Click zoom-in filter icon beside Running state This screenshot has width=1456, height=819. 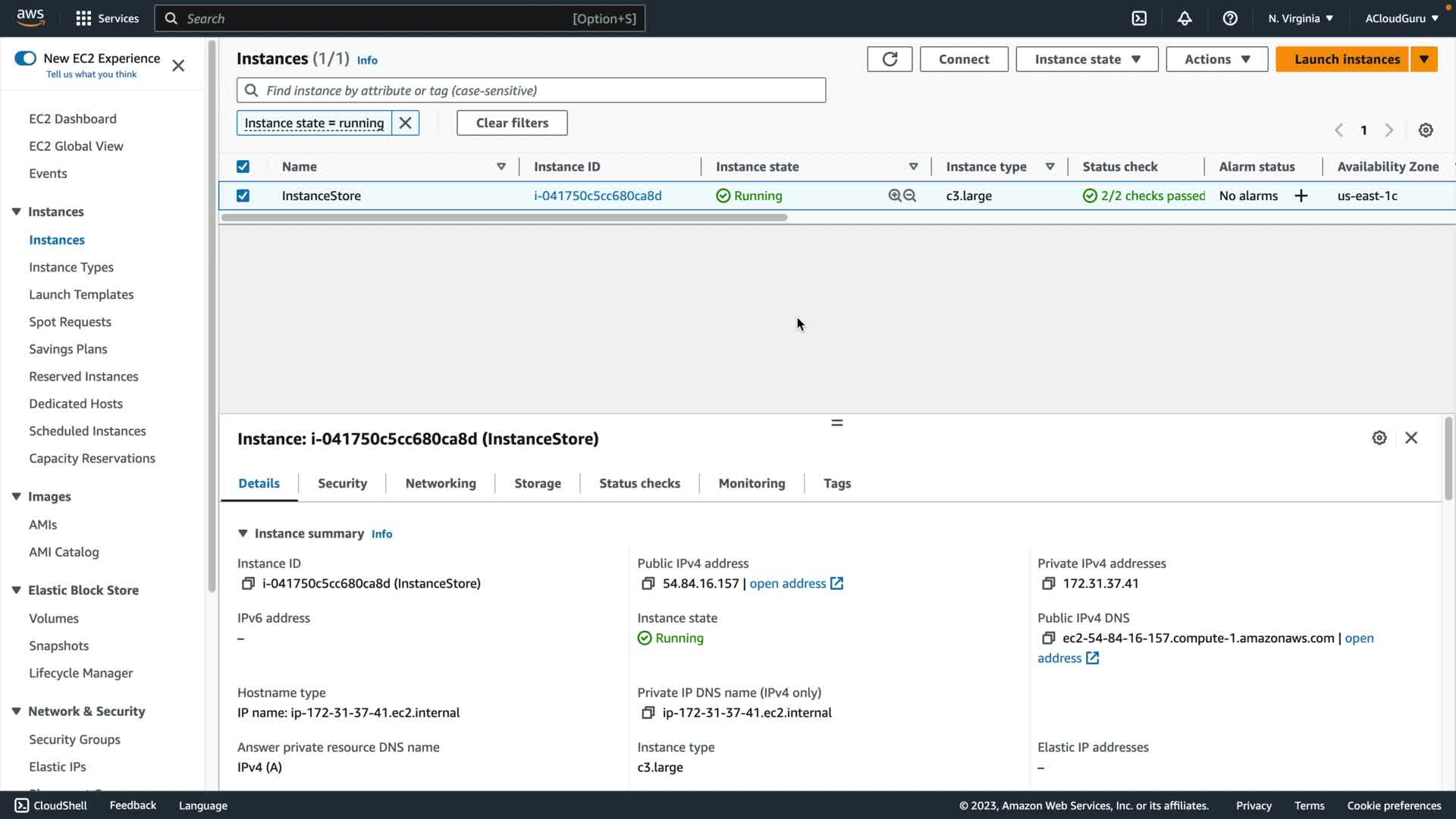(x=895, y=196)
